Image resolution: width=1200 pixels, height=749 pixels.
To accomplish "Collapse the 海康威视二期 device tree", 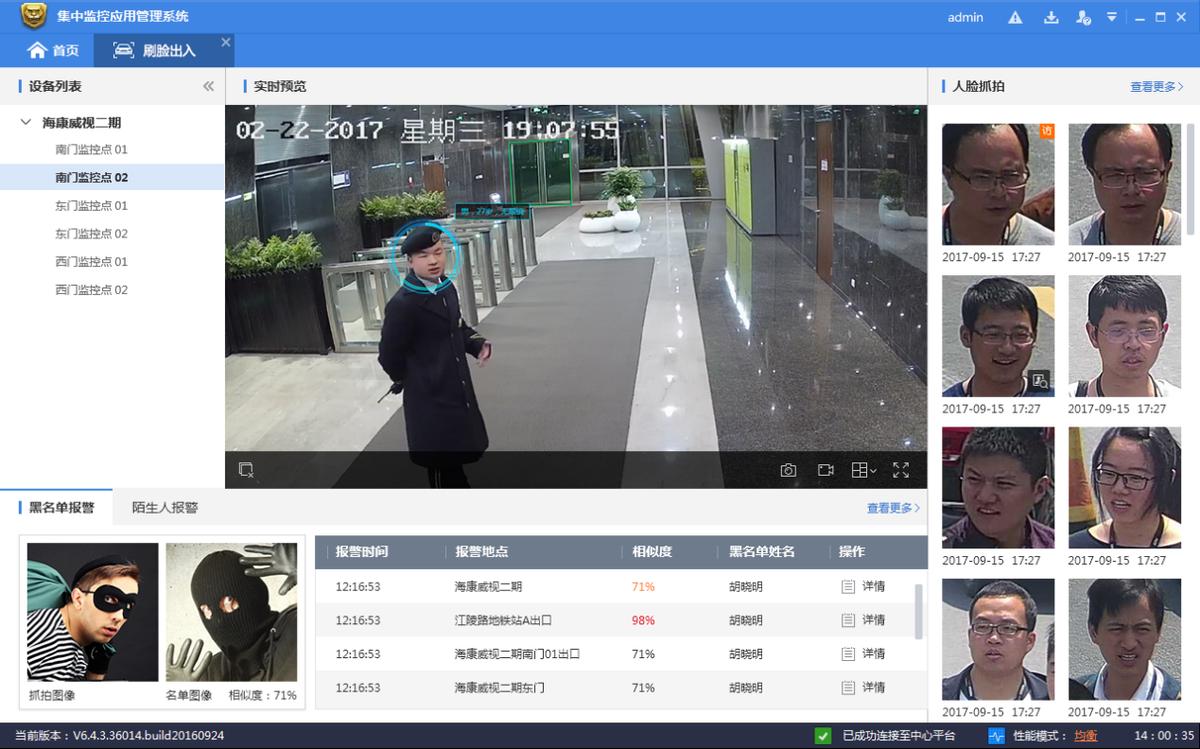I will point(25,121).
